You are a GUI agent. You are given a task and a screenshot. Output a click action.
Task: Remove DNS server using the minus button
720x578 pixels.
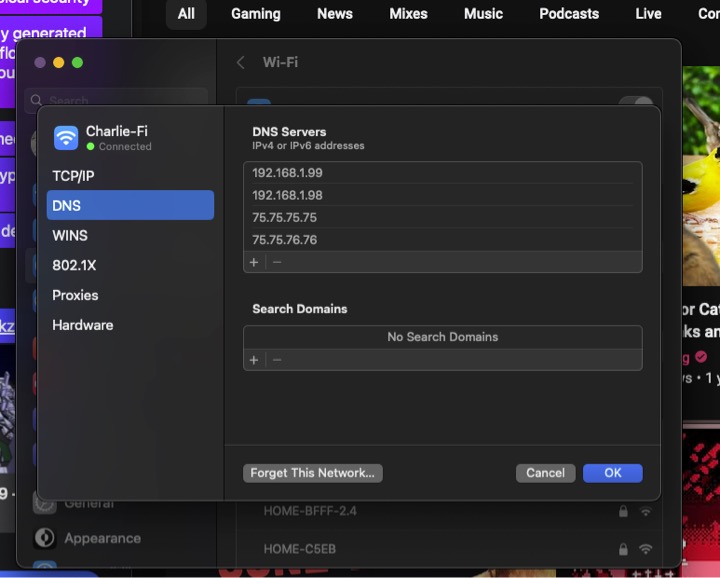[277, 262]
